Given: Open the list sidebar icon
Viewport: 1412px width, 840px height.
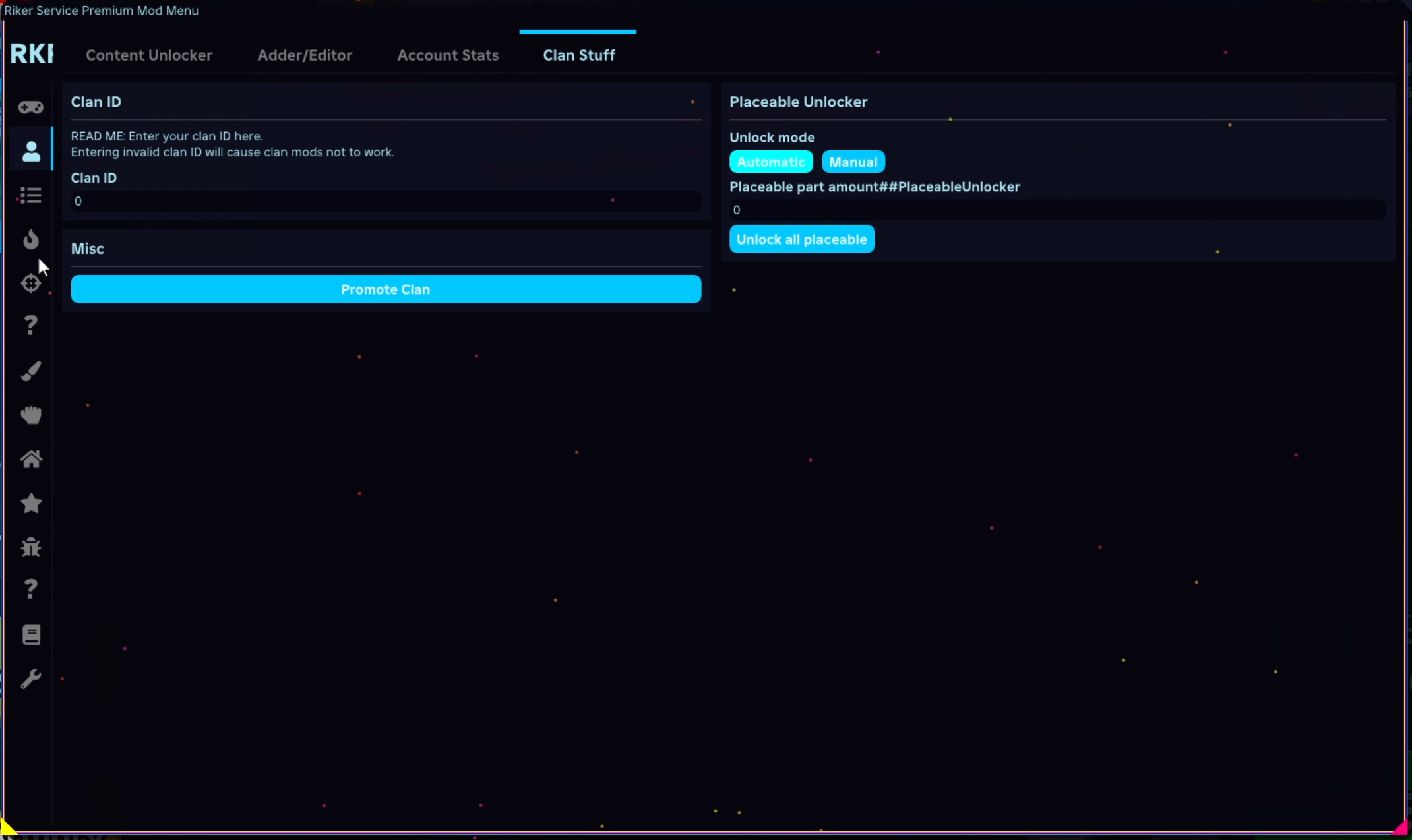Looking at the screenshot, I should (31, 195).
